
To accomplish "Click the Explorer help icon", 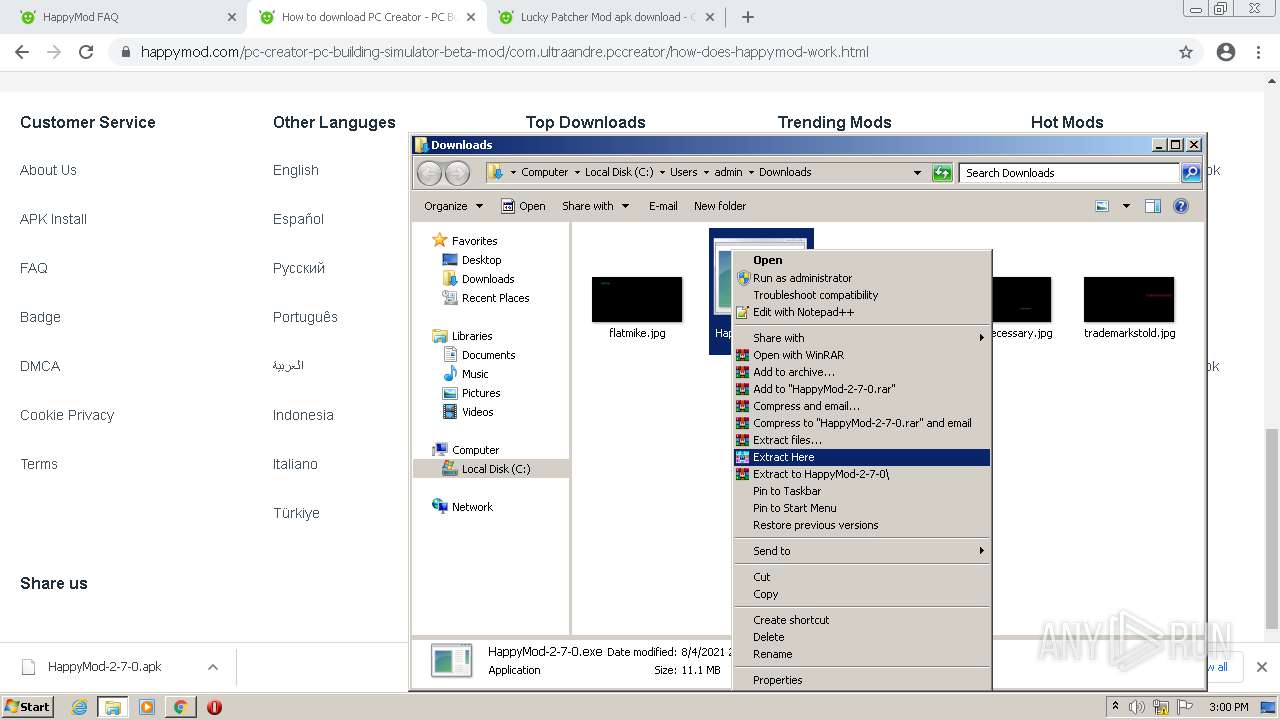I will 1181,206.
